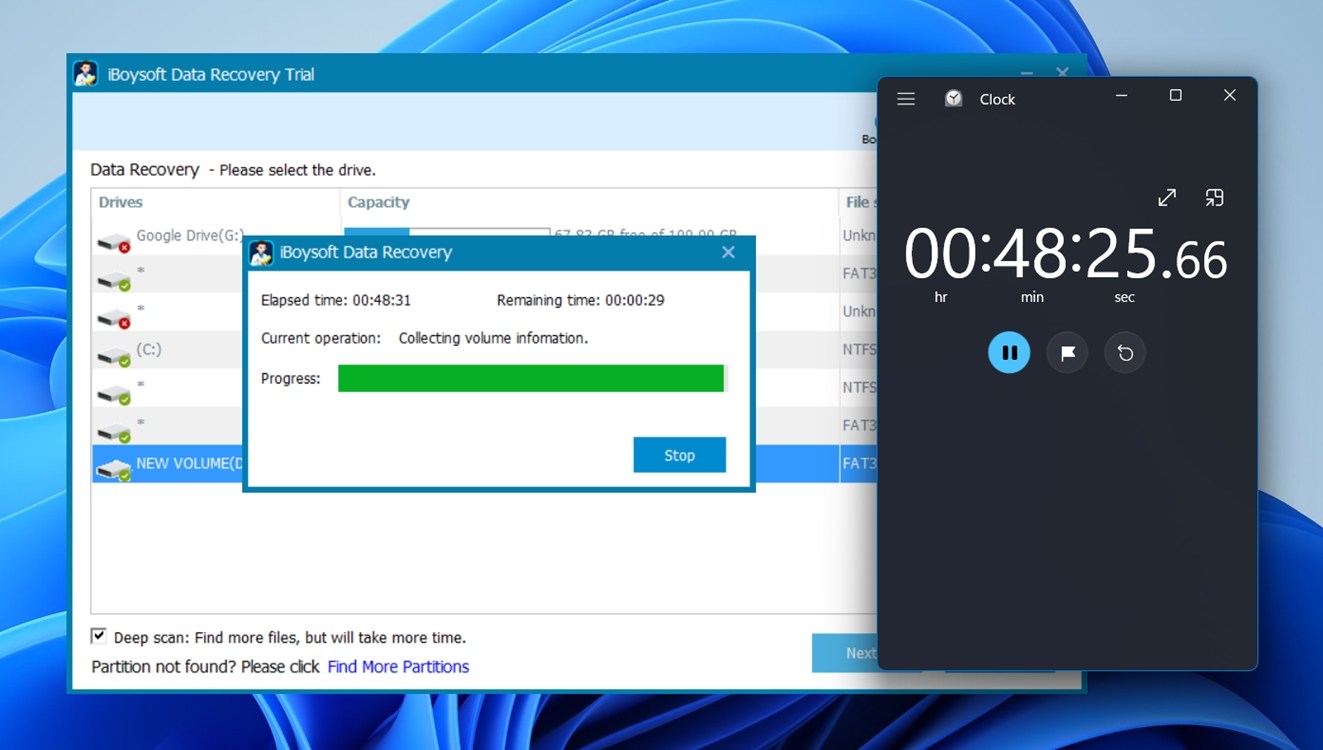Click the Elapsed time 00:48:31 text
1323x750 pixels.
pyautogui.click(x=336, y=300)
